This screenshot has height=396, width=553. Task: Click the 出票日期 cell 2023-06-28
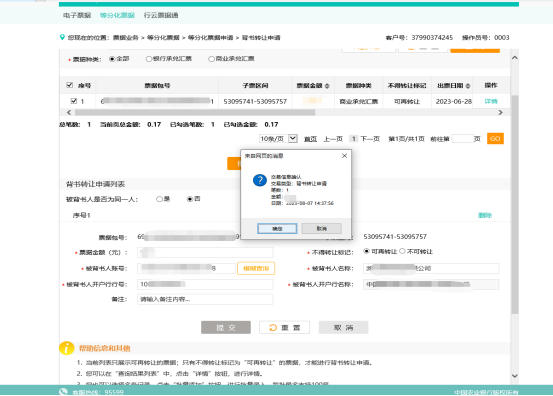coord(454,102)
